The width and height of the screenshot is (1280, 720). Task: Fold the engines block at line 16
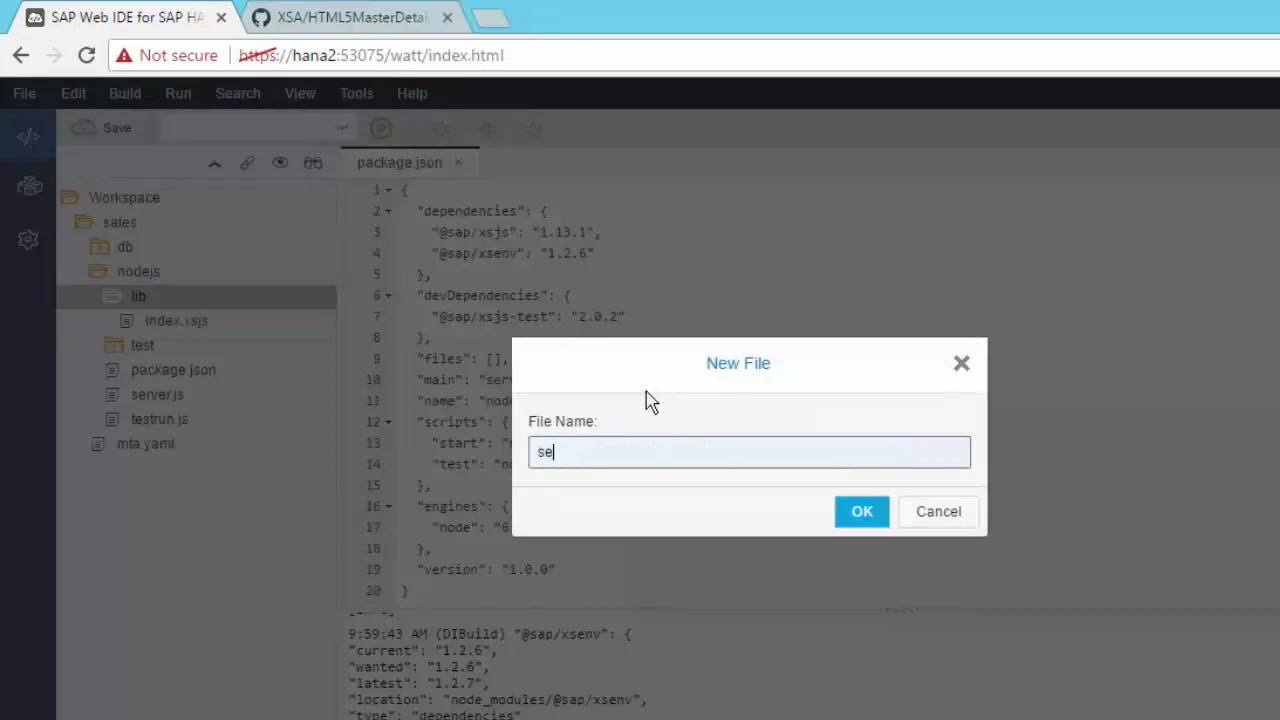pos(389,506)
